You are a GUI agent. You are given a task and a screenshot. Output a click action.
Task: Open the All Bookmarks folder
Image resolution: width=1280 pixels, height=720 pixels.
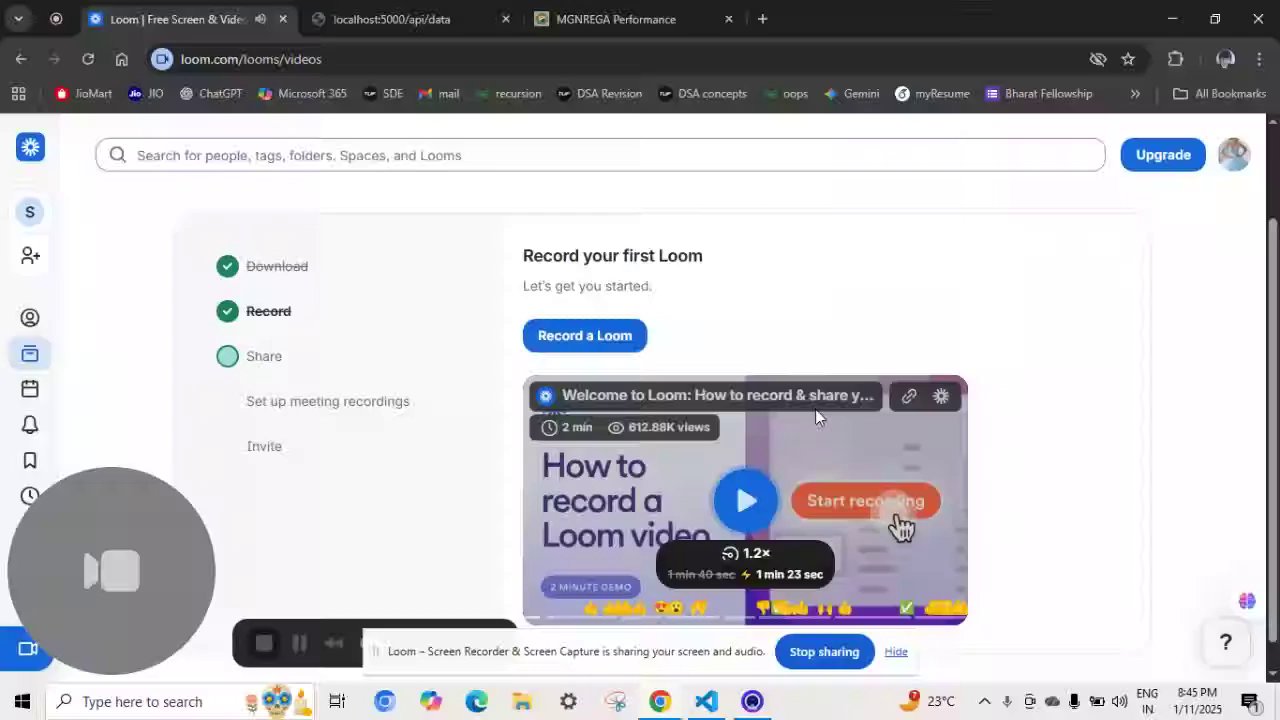click(1219, 94)
